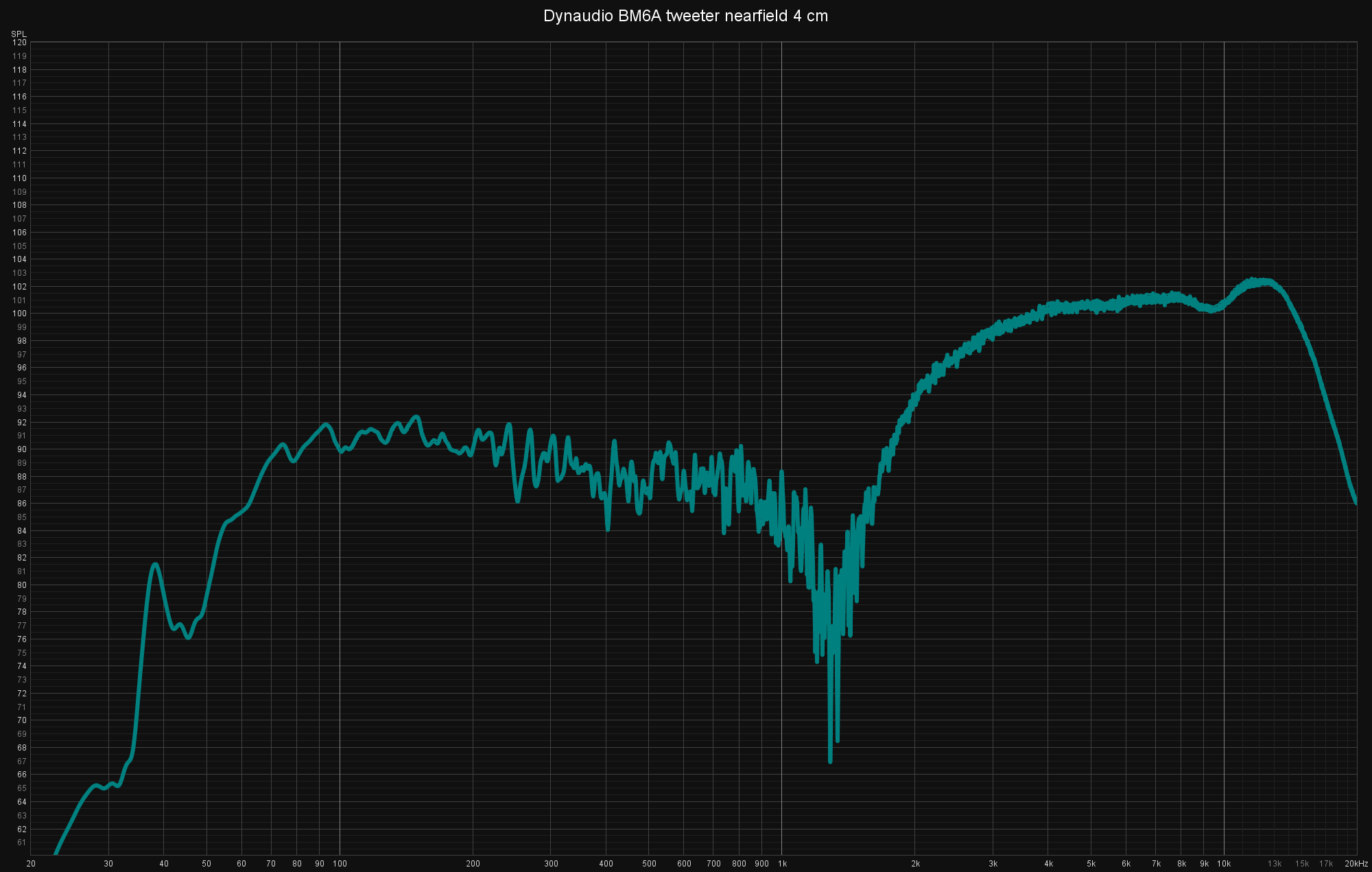The height and width of the screenshot is (872, 1372).
Task: Select the '6k' frequency axis label
Action: 1126,864
